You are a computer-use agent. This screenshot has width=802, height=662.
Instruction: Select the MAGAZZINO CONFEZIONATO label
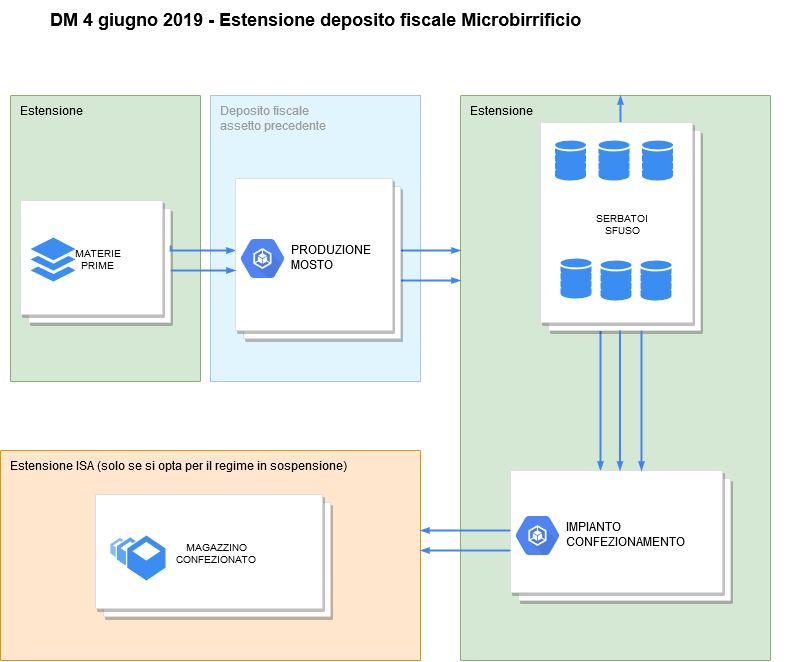(x=216, y=554)
